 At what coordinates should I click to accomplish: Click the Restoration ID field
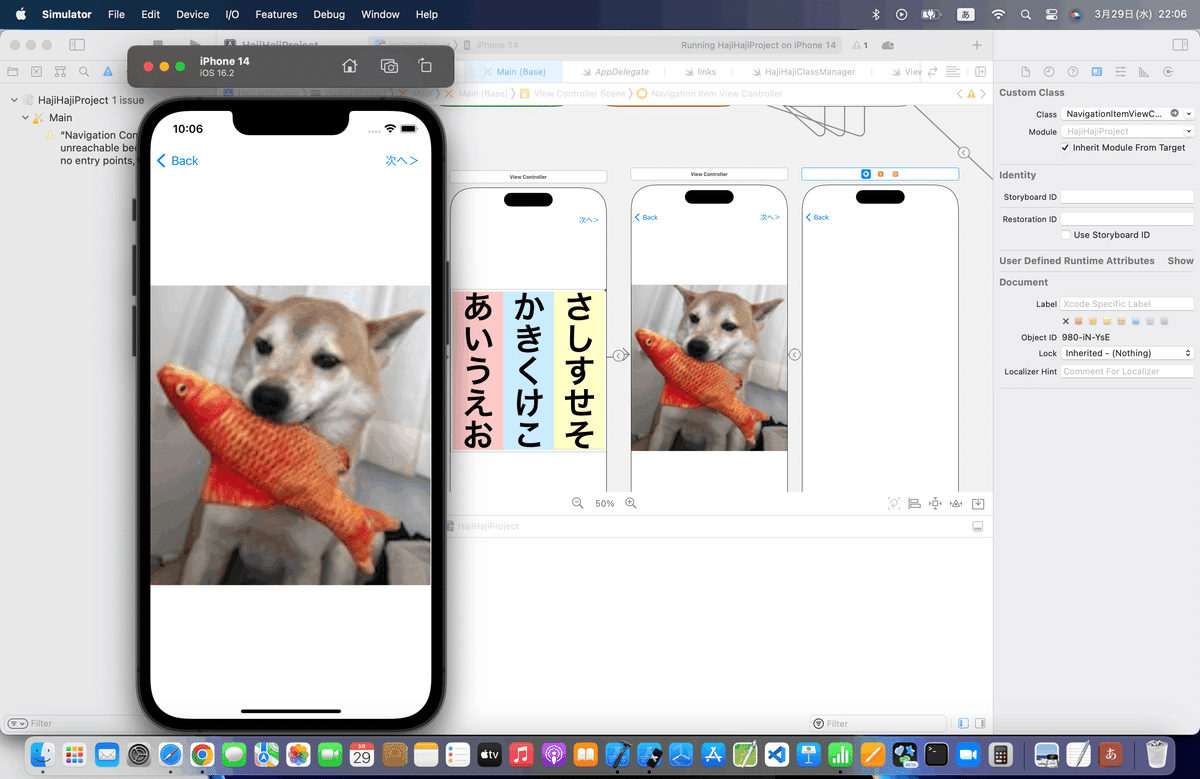[x=1127, y=219]
